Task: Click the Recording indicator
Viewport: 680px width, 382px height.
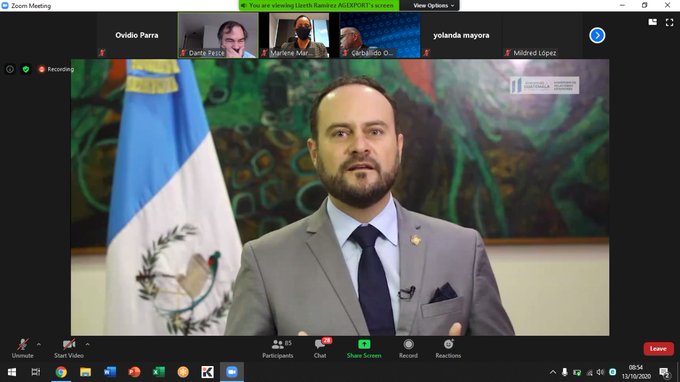Action: click(56, 69)
